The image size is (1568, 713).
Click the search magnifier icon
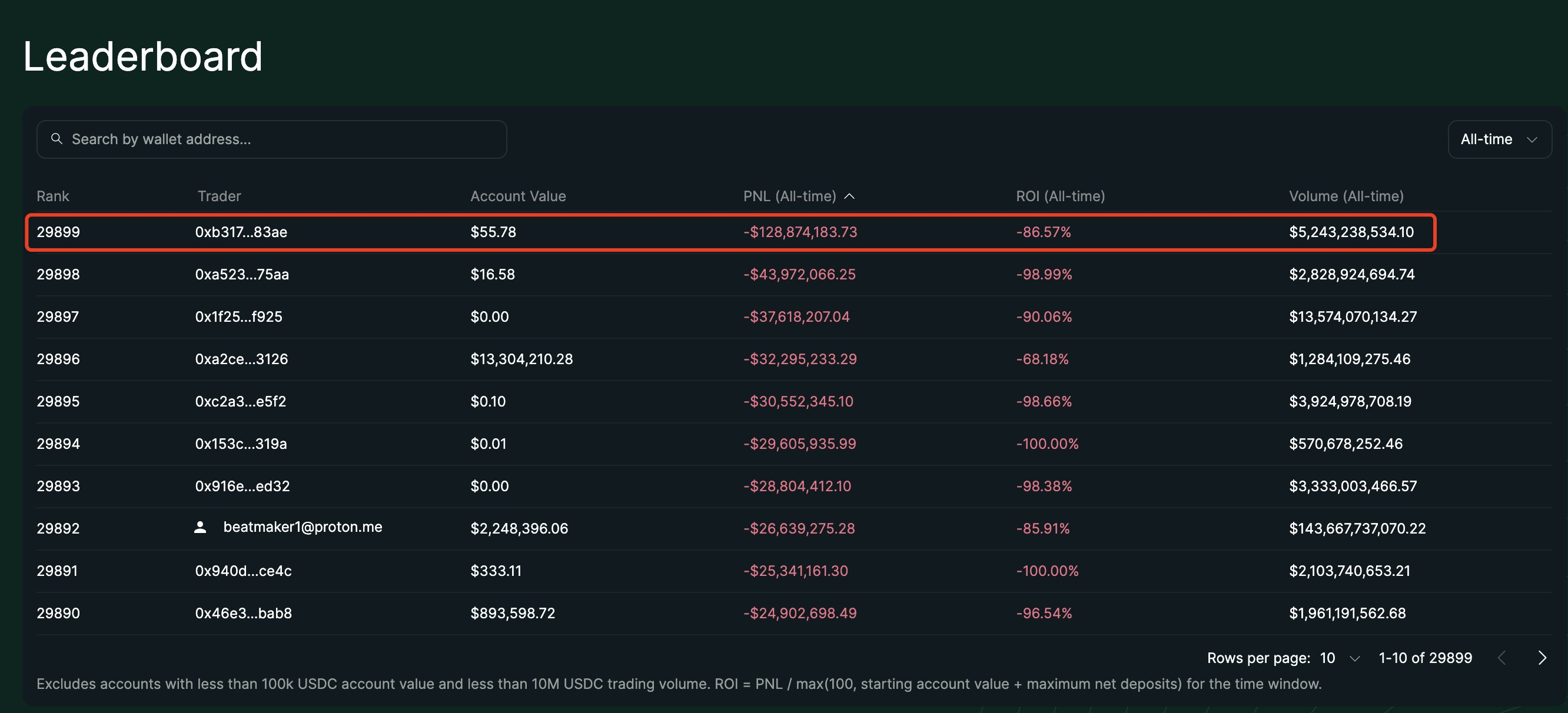57,139
